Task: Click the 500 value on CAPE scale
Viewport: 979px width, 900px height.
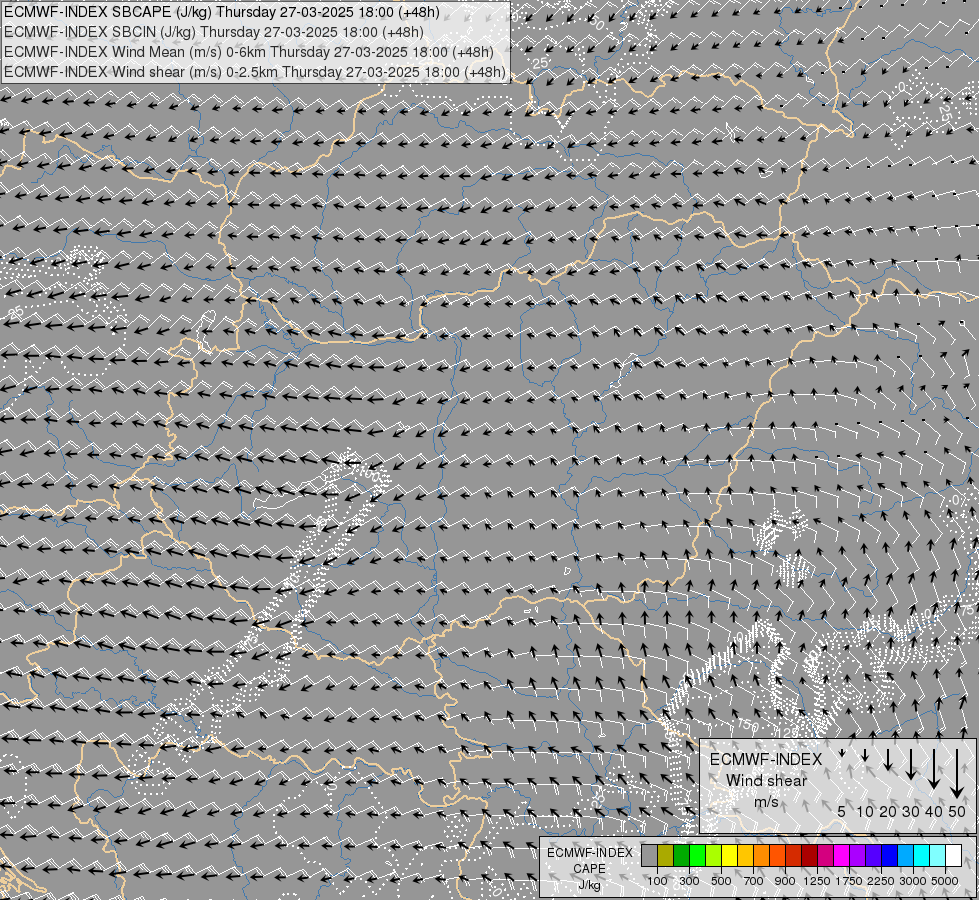Action: point(721,881)
